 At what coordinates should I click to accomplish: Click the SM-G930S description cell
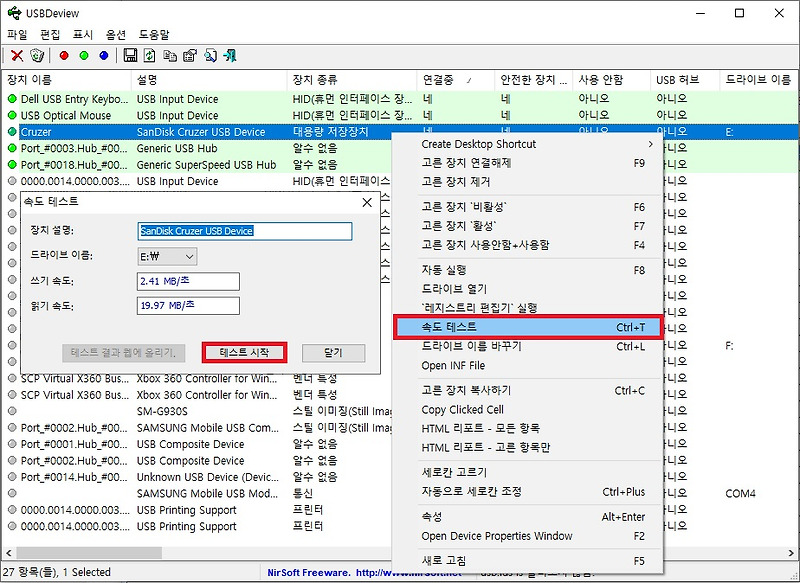162,411
